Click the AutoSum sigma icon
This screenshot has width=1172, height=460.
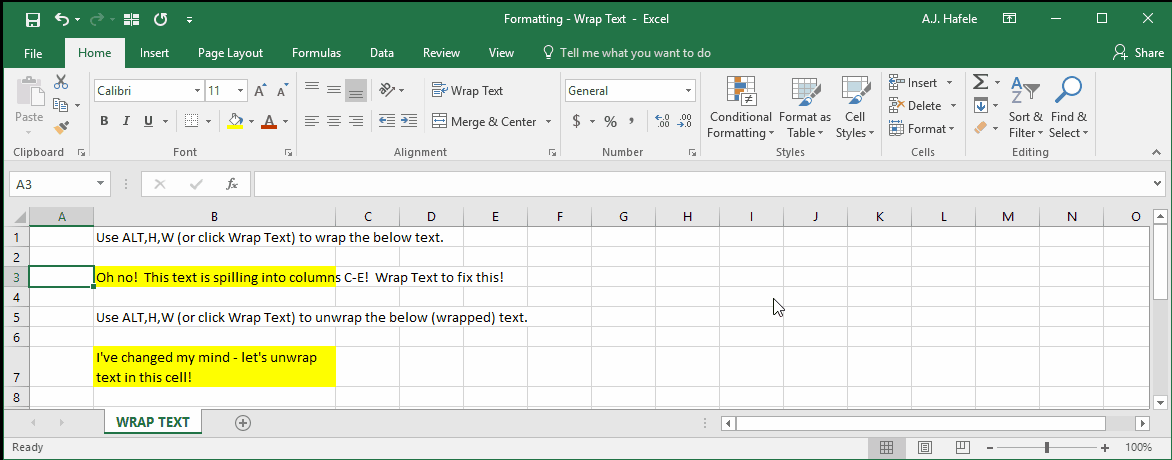coord(981,82)
